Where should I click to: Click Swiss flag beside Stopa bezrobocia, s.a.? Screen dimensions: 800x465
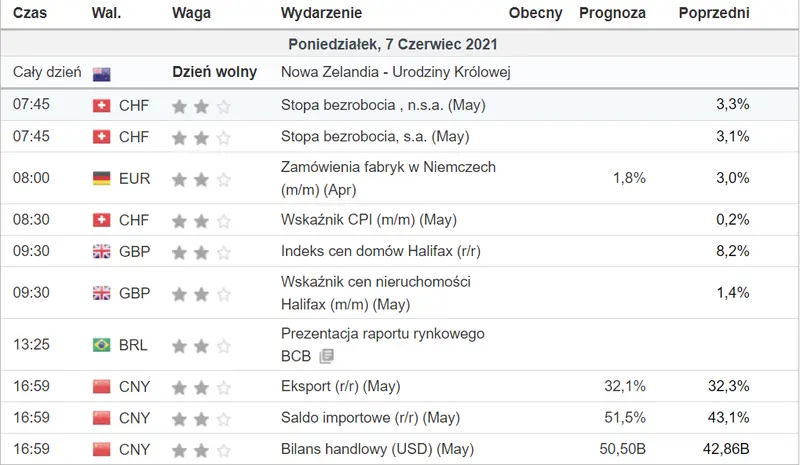pos(102,137)
